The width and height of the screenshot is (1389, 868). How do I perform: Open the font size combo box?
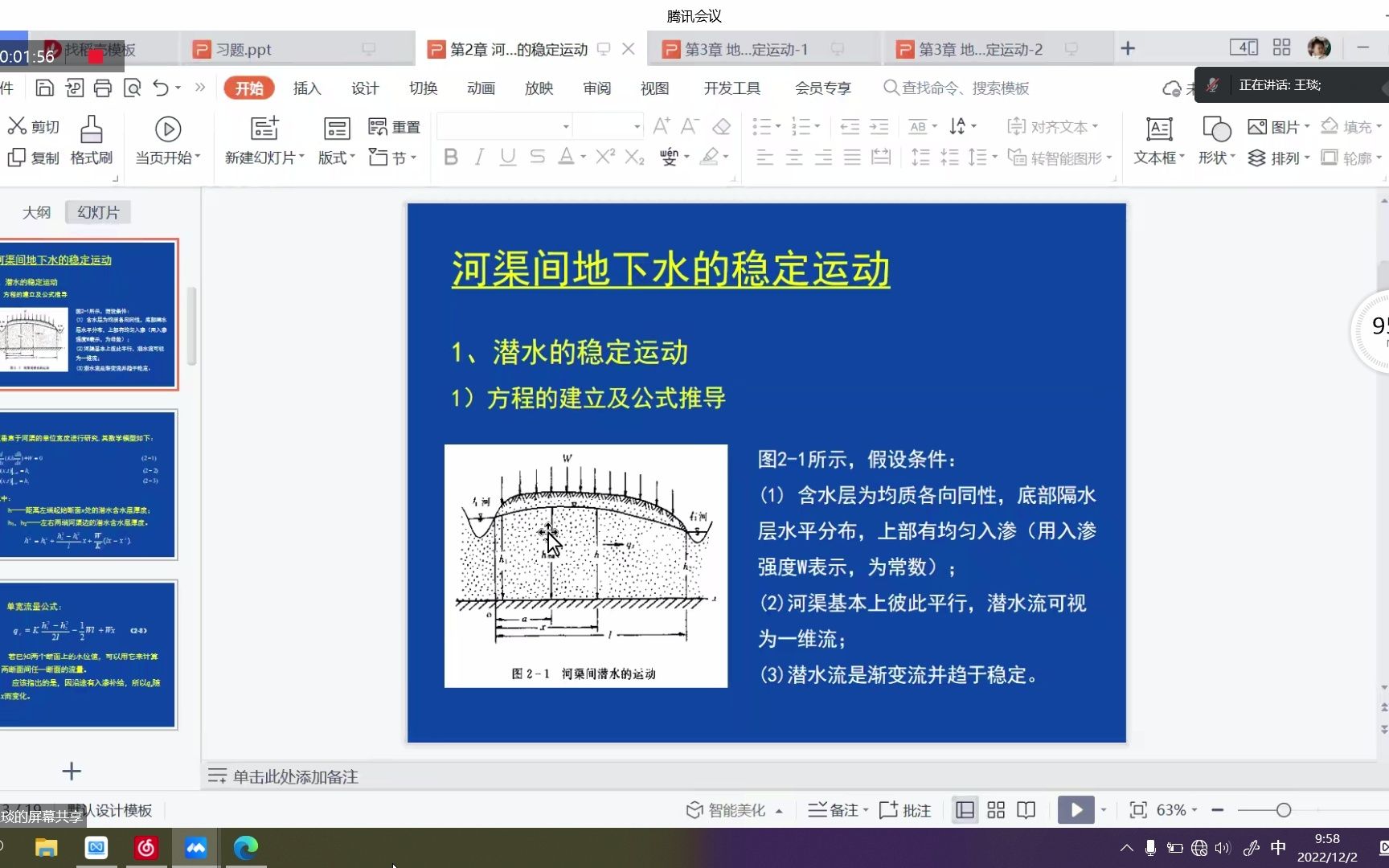click(608, 126)
